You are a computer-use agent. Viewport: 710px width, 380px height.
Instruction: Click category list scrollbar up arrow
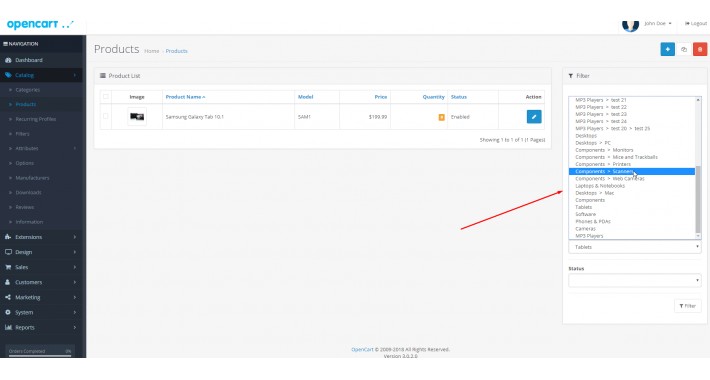pos(698,100)
